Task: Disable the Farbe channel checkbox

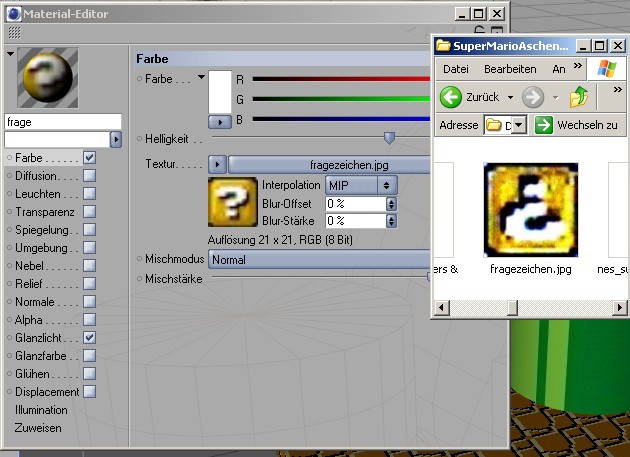Action: 89,158
